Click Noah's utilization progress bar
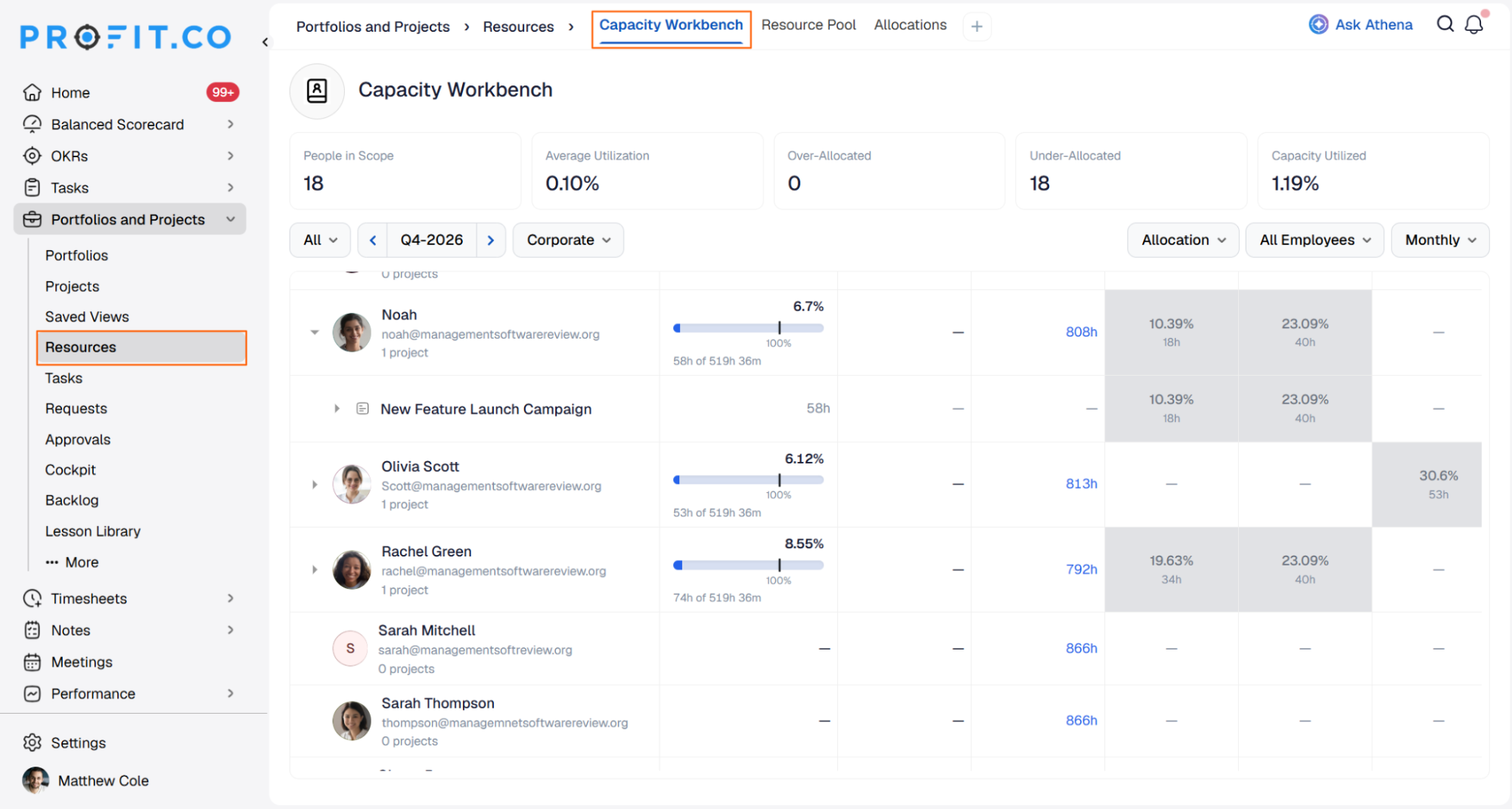The height and width of the screenshot is (809, 1512). tap(748, 328)
